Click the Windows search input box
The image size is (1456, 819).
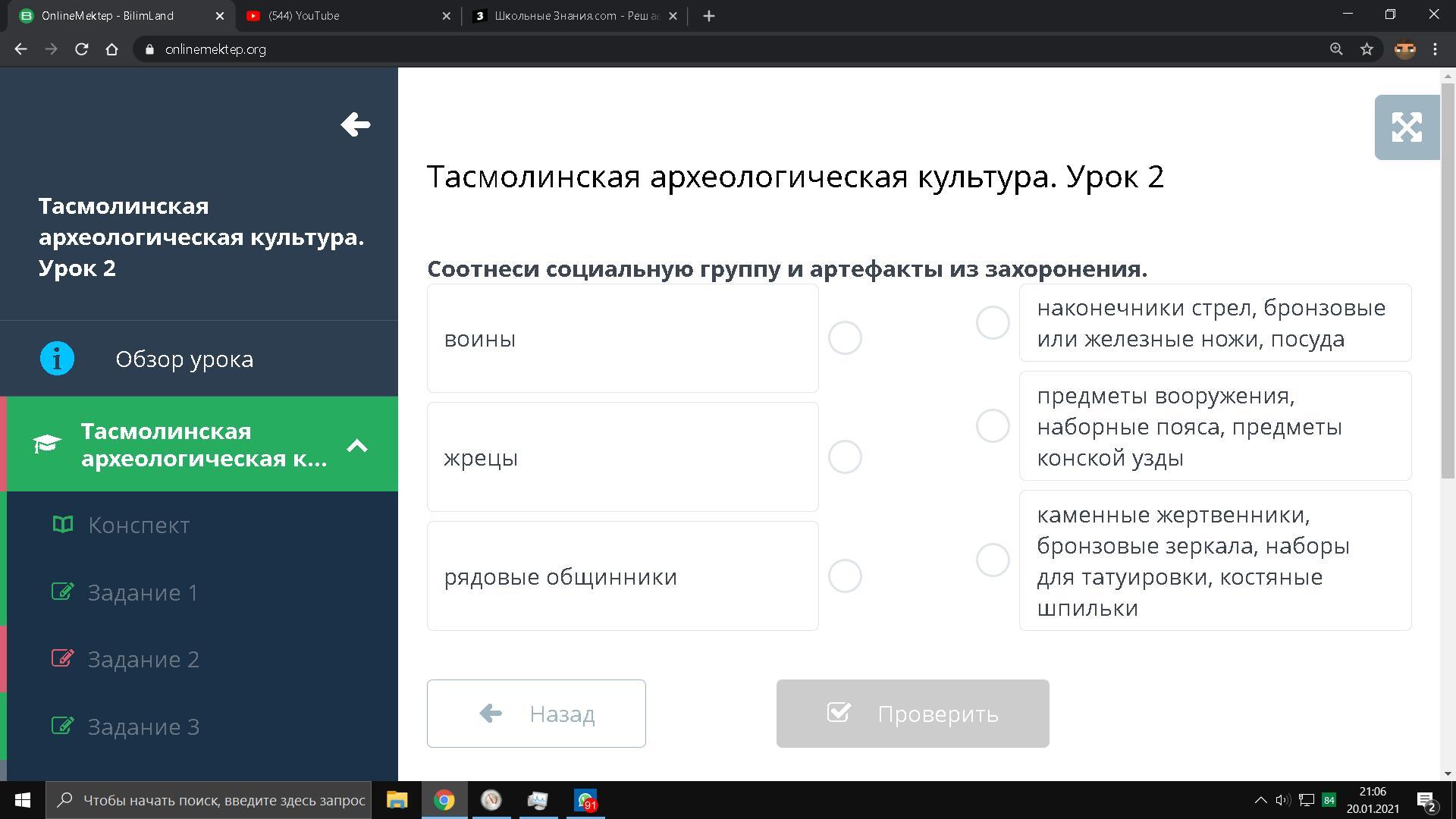point(224,800)
